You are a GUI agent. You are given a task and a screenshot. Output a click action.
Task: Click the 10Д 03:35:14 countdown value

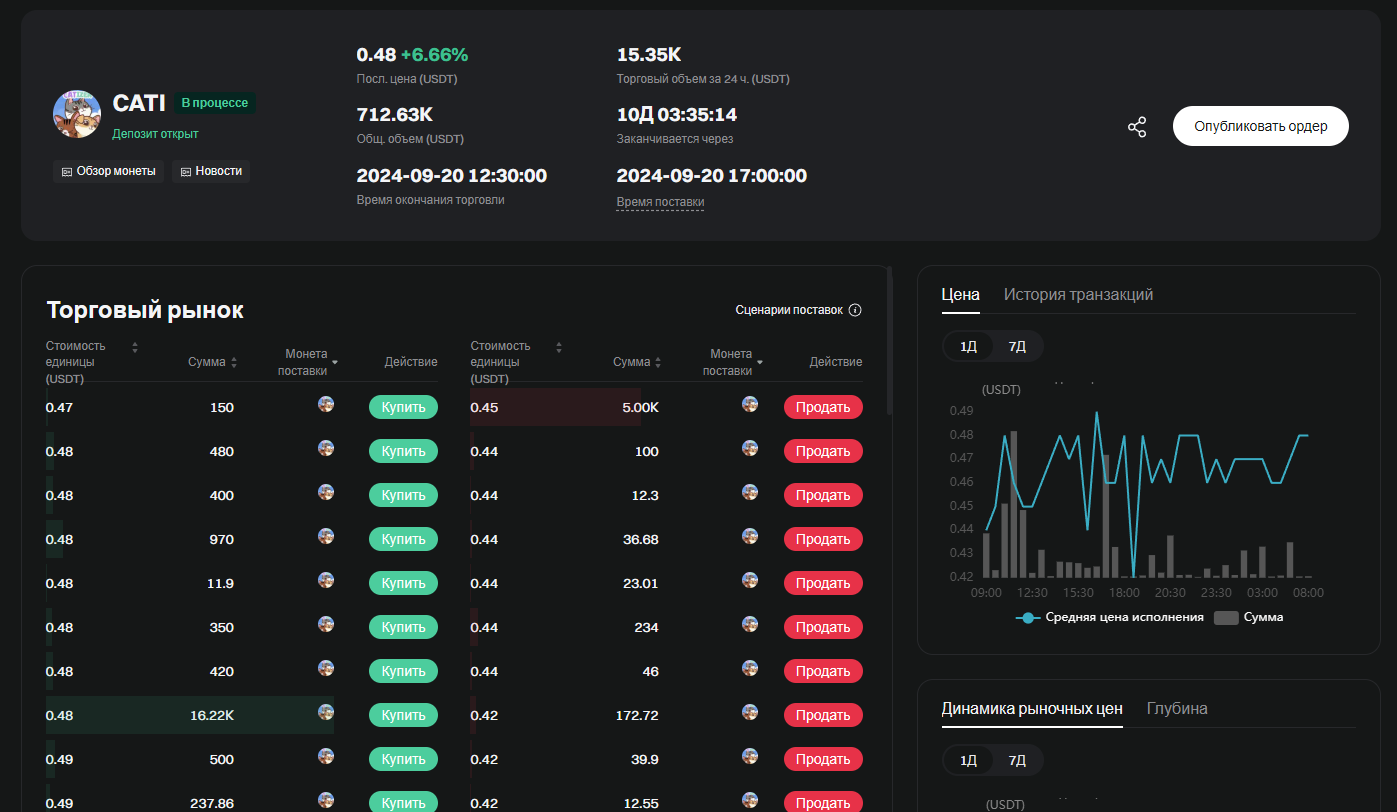[677, 114]
